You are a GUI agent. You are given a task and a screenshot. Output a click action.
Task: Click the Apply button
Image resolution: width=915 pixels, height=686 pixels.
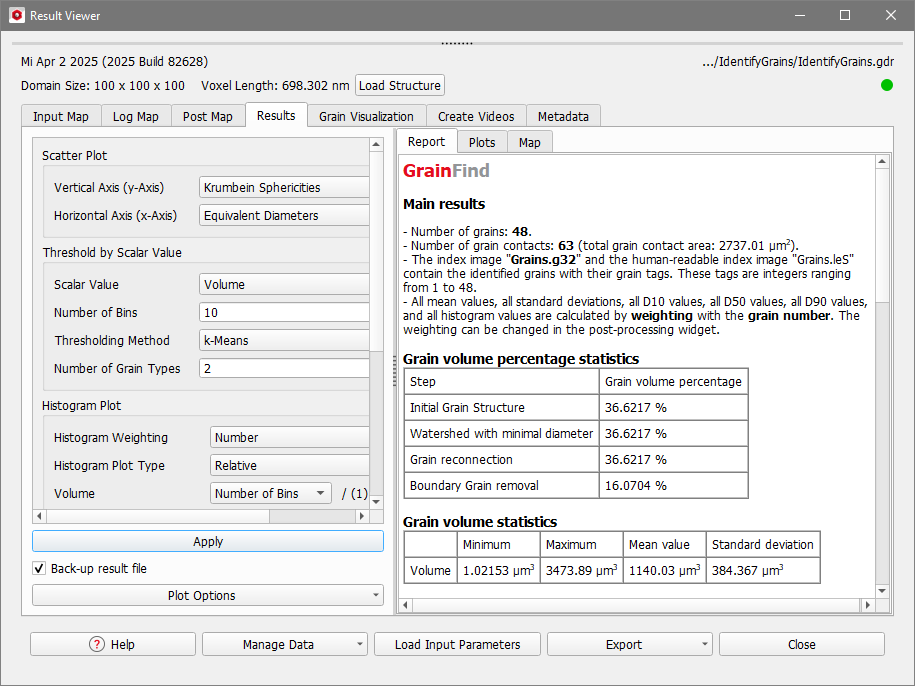pos(208,541)
